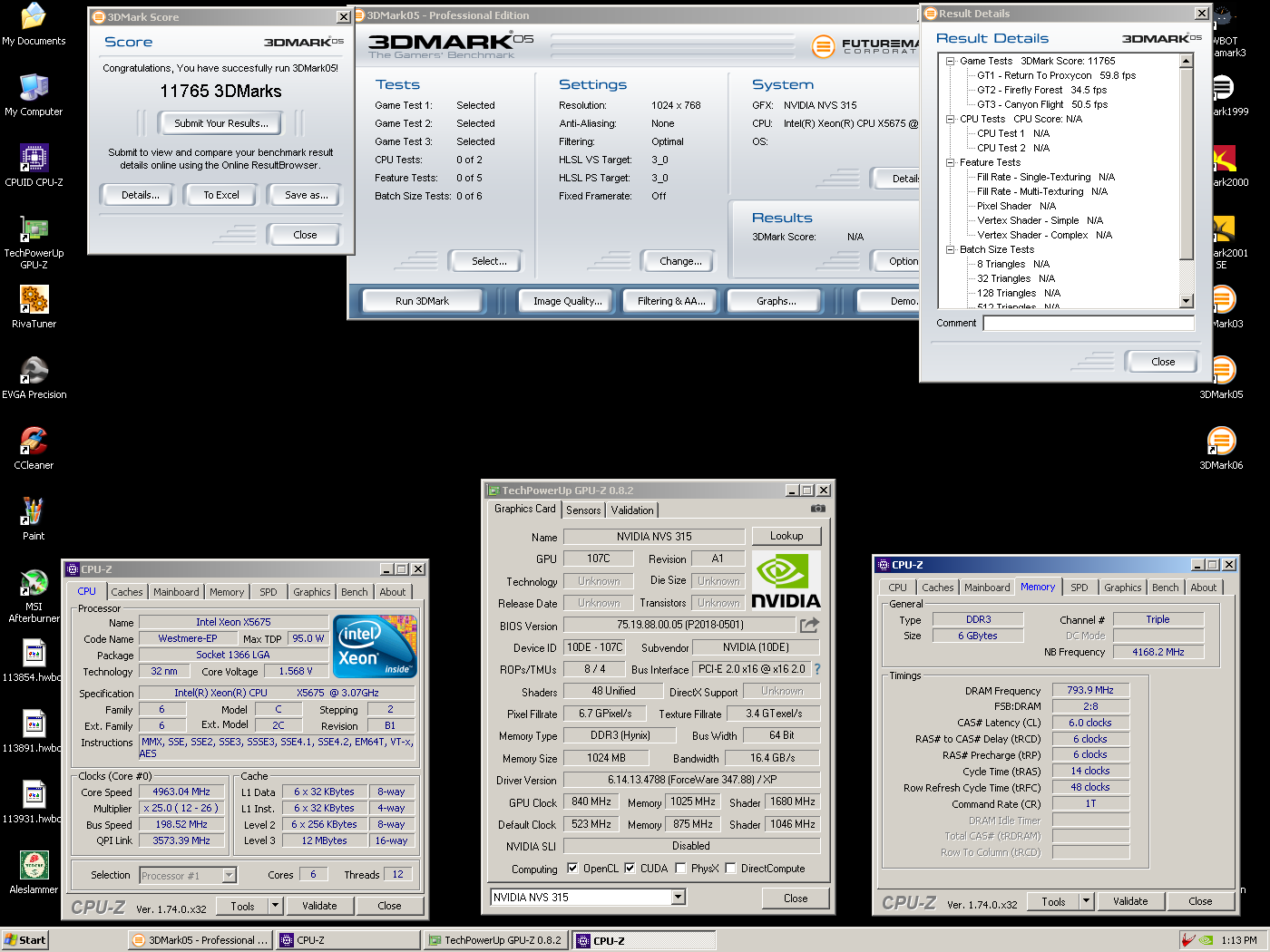Launch the 3DMark06 desktop shortcut
The image size is (1270, 952).
point(1221,449)
